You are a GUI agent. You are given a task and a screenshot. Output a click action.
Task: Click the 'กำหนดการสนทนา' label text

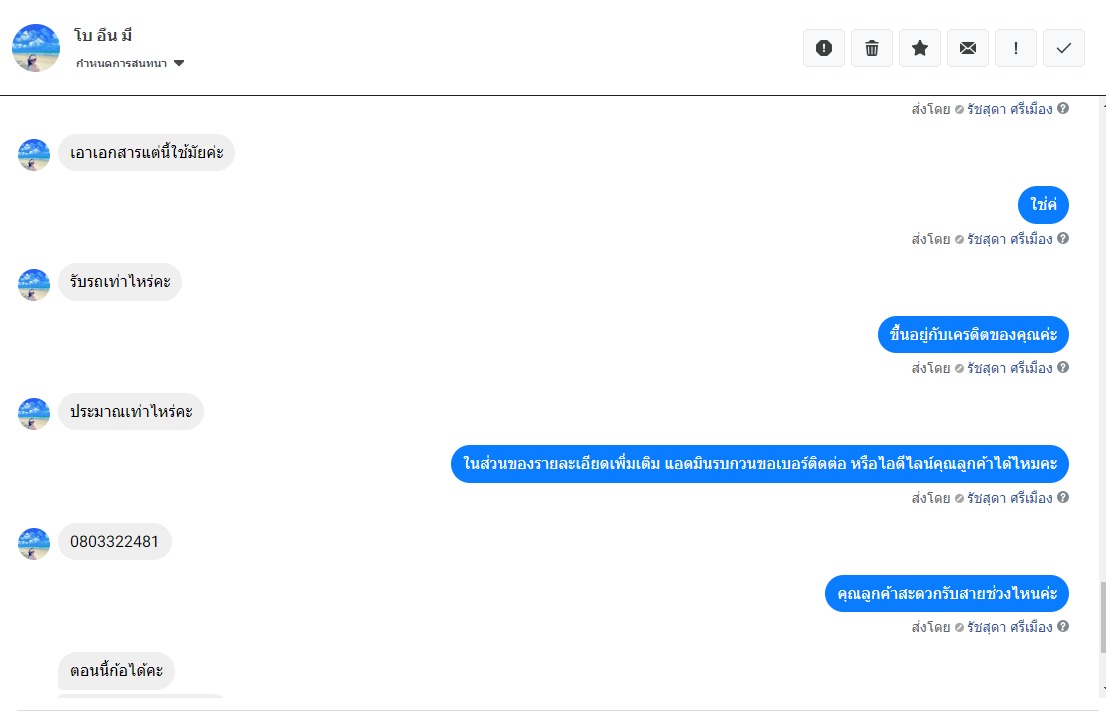pyautogui.click(x=121, y=63)
